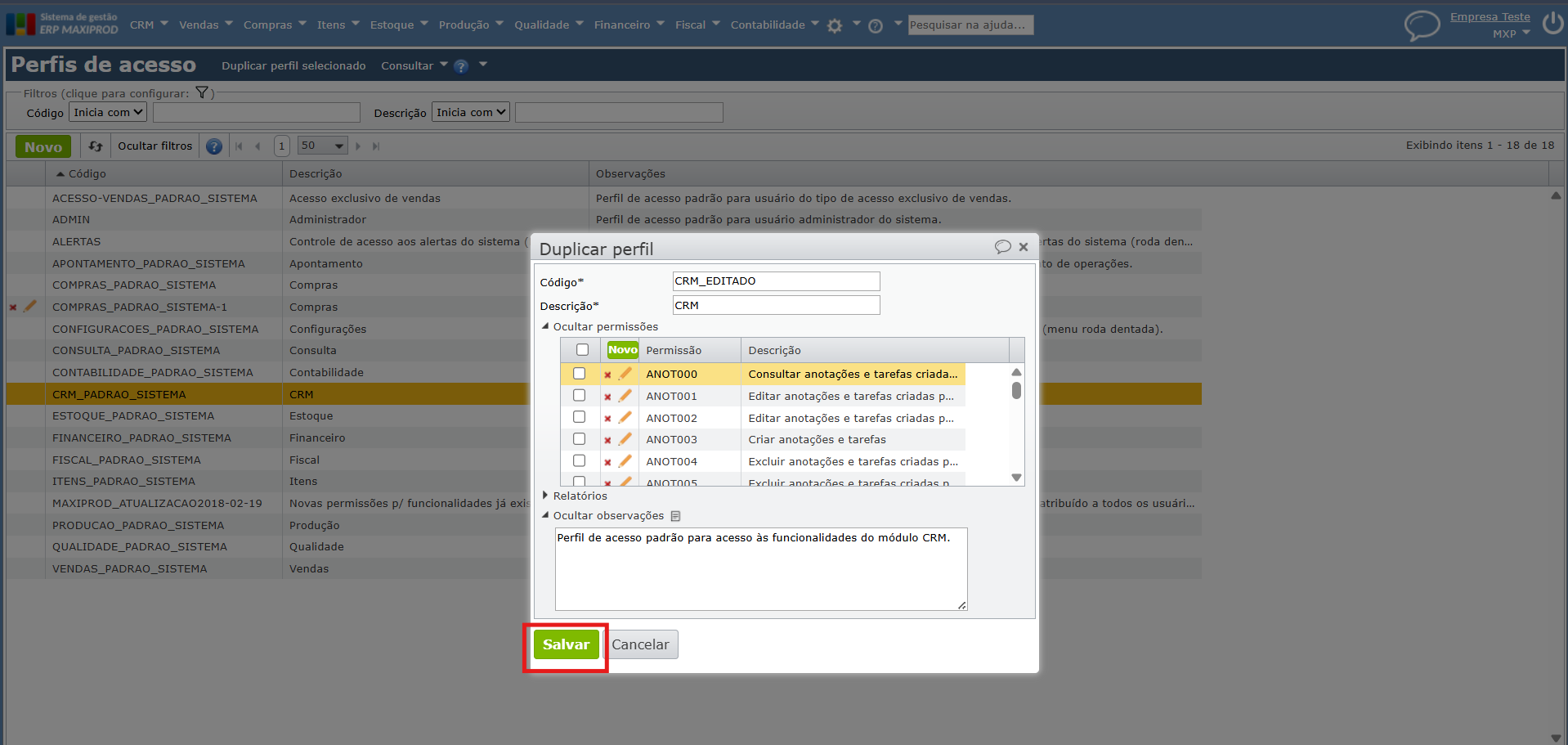This screenshot has height=745, width=1568.
Task: Check the ANOT000 permission checkbox
Action: click(x=579, y=374)
